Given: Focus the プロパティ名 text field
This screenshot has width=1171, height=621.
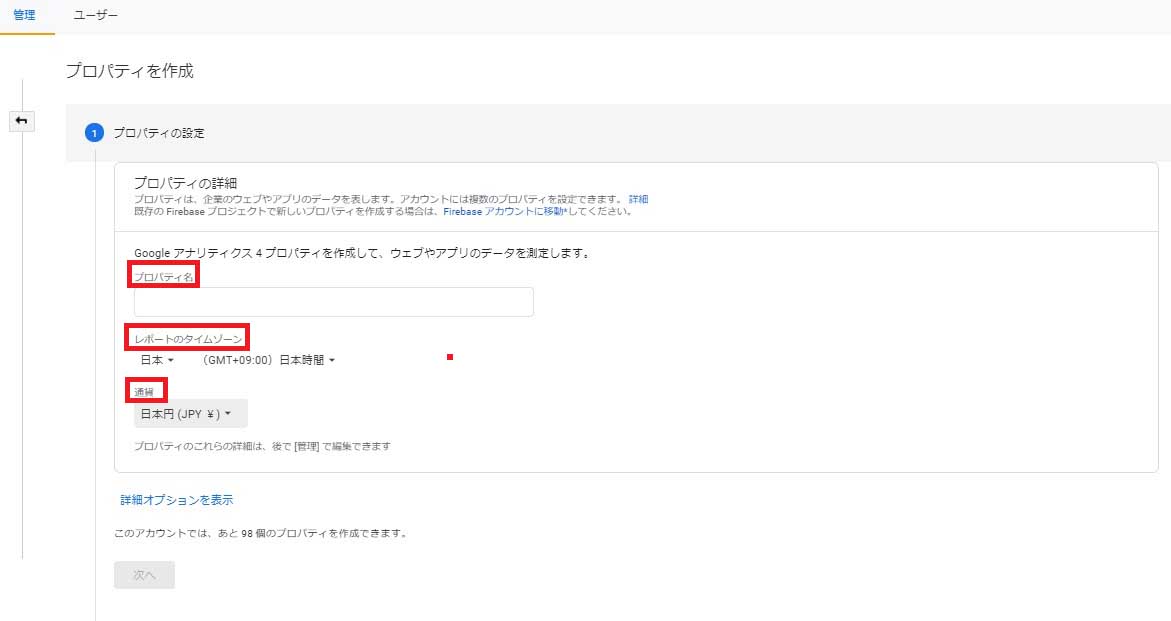Looking at the screenshot, I should (x=334, y=302).
